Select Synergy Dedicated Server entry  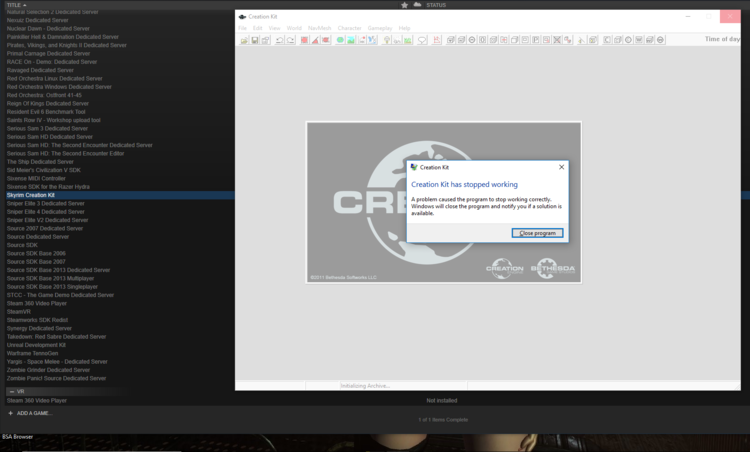pos(39,329)
